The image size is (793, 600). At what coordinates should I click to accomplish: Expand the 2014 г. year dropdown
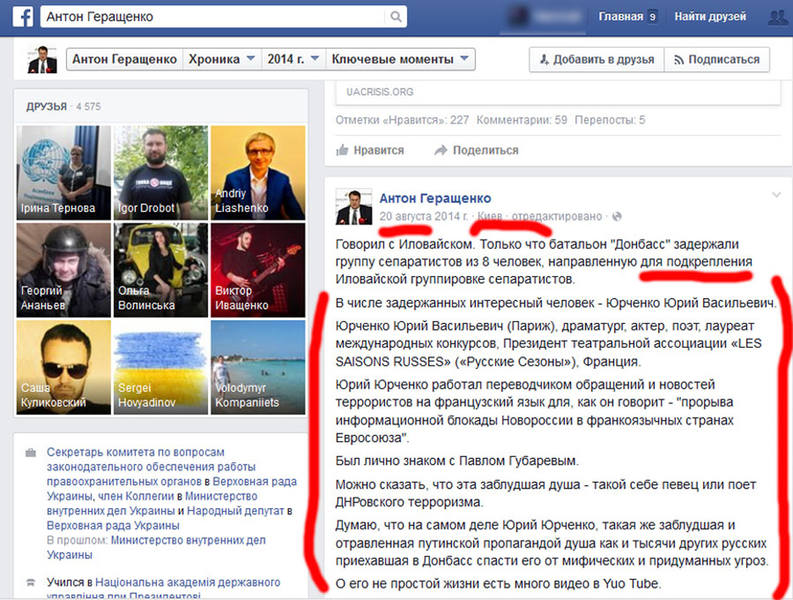[293, 59]
